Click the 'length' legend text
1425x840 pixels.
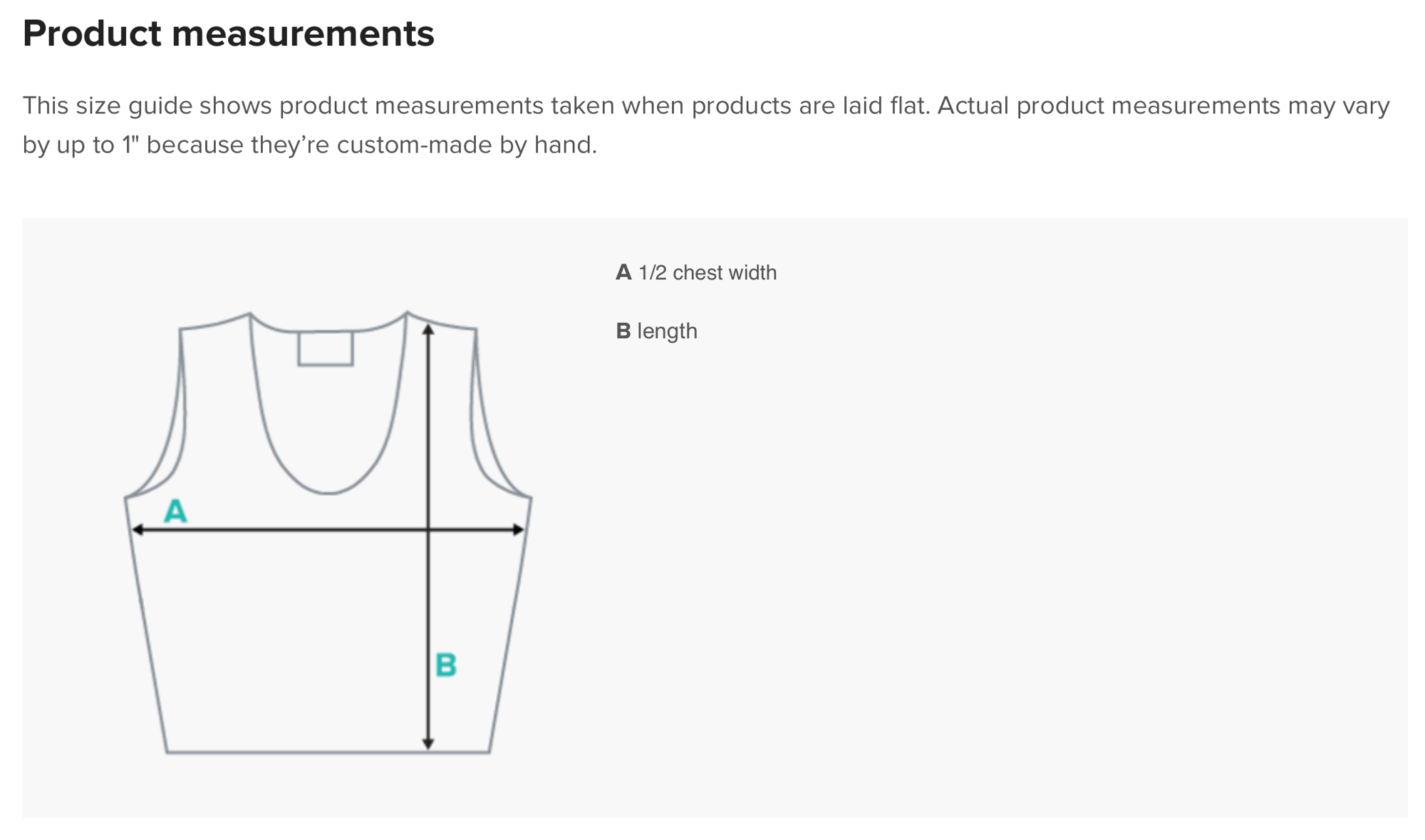point(667,331)
